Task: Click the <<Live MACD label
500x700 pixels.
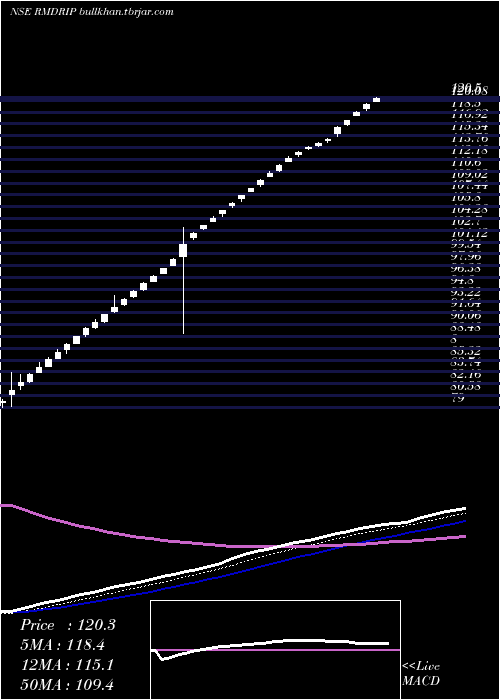Action: click(421, 674)
